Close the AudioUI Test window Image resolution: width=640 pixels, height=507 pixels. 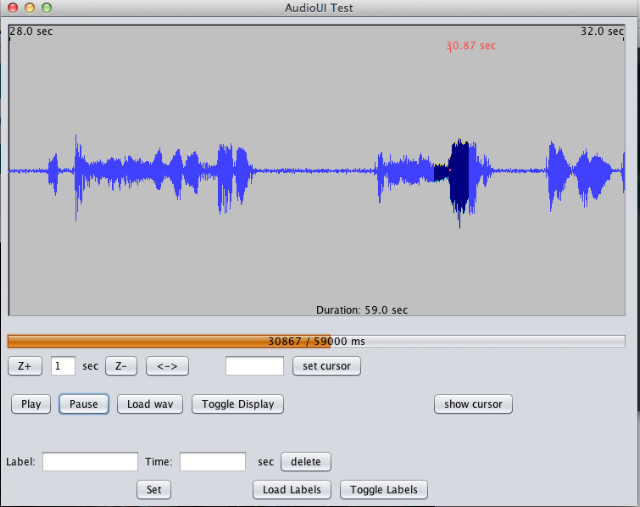(x=13, y=7)
